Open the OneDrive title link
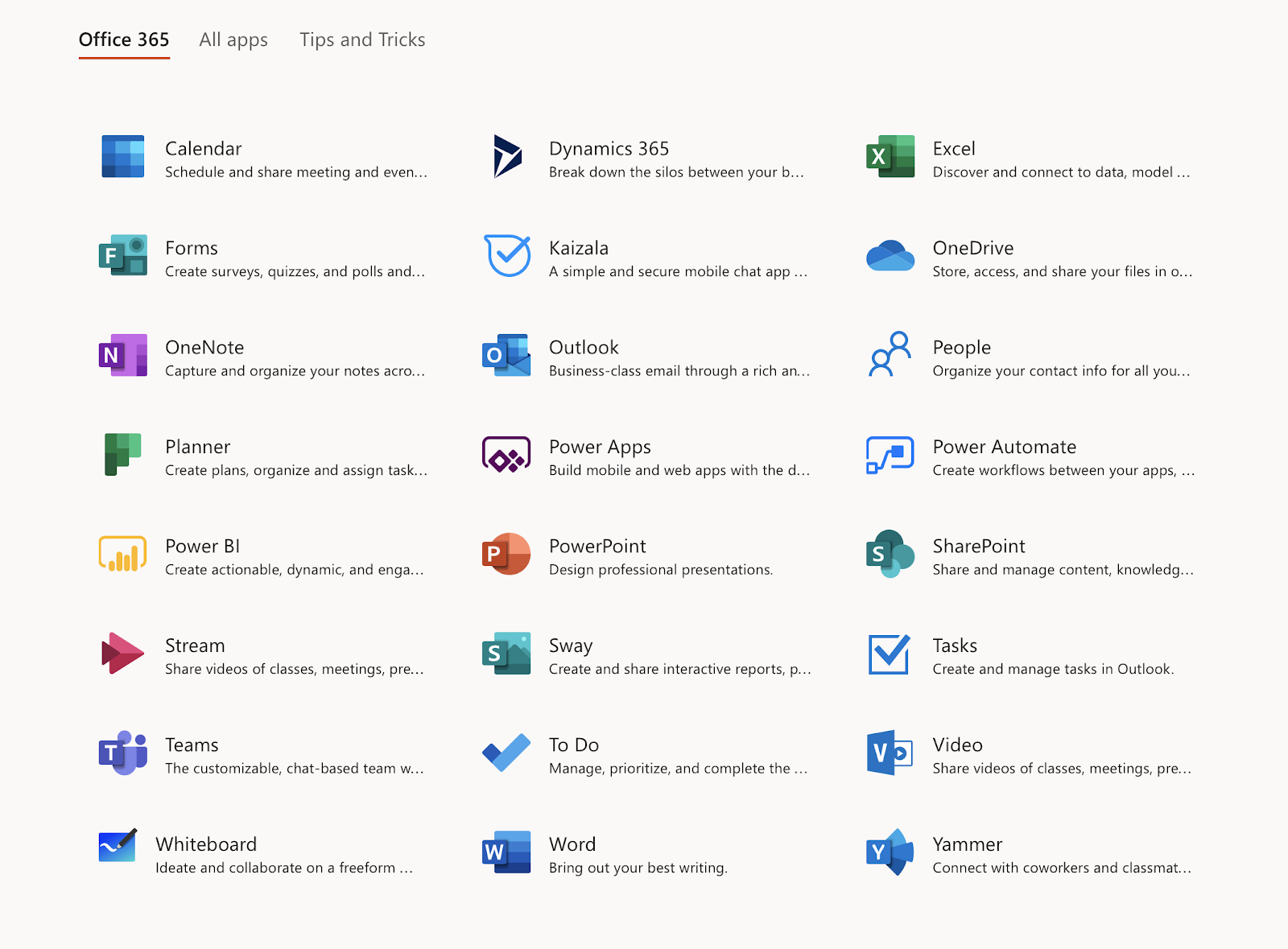The height and width of the screenshot is (949, 1288). (973, 248)
